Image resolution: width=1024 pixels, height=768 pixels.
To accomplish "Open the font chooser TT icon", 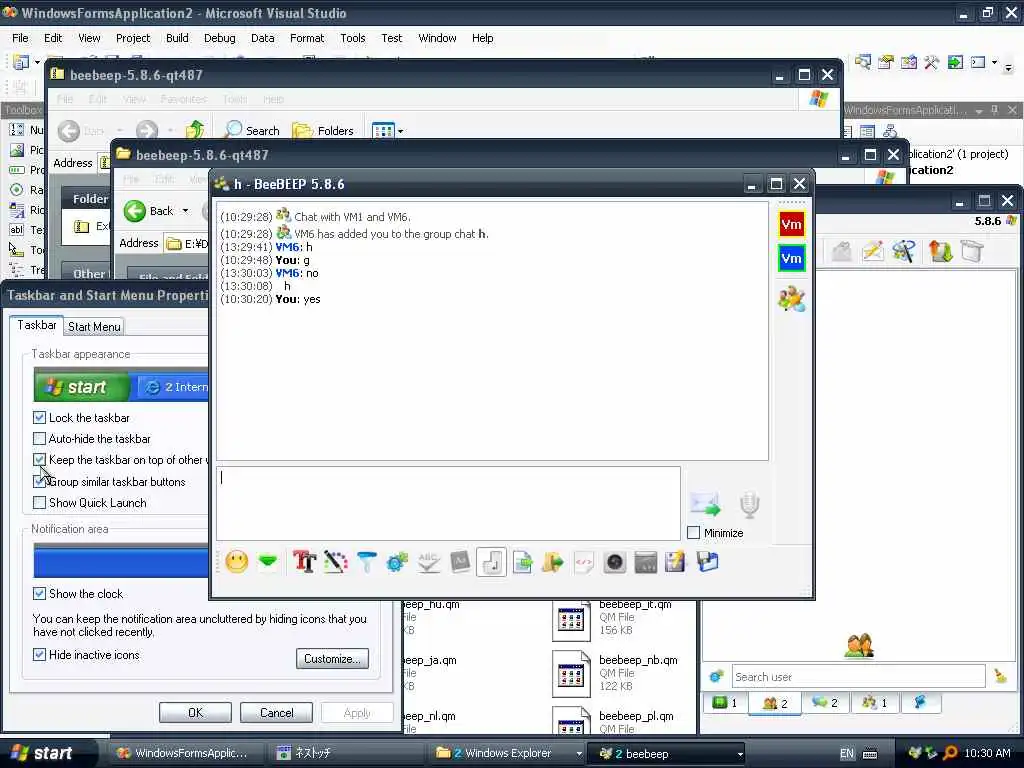I will pos(304,562).
